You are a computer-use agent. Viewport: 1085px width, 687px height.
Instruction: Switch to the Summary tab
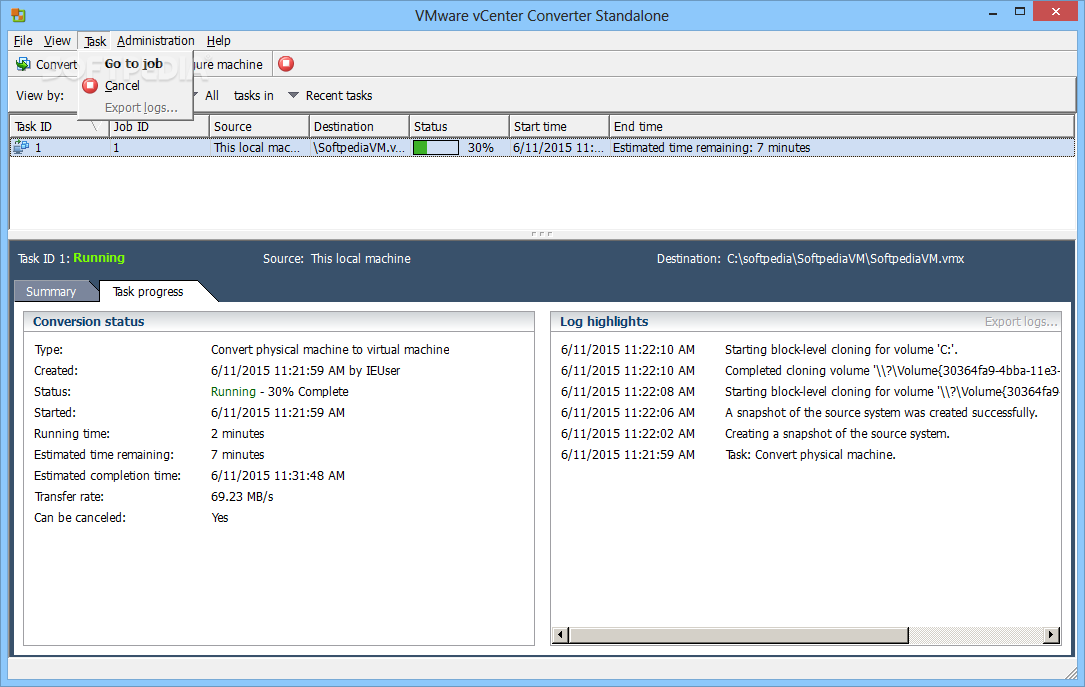click(x=51, y=291)
